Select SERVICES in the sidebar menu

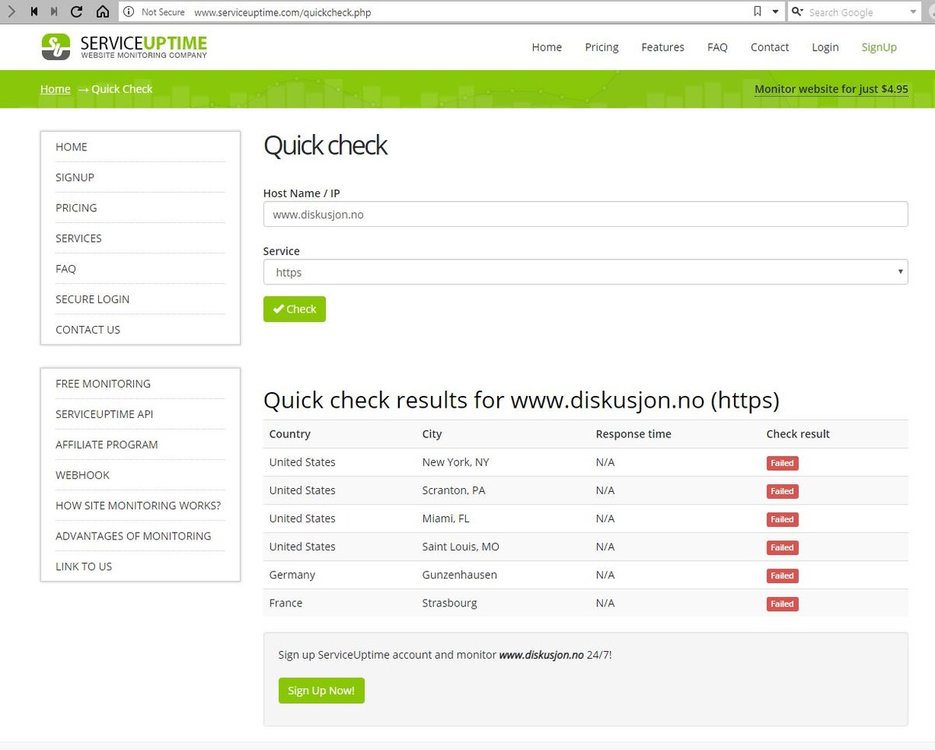tap(78, 238)
